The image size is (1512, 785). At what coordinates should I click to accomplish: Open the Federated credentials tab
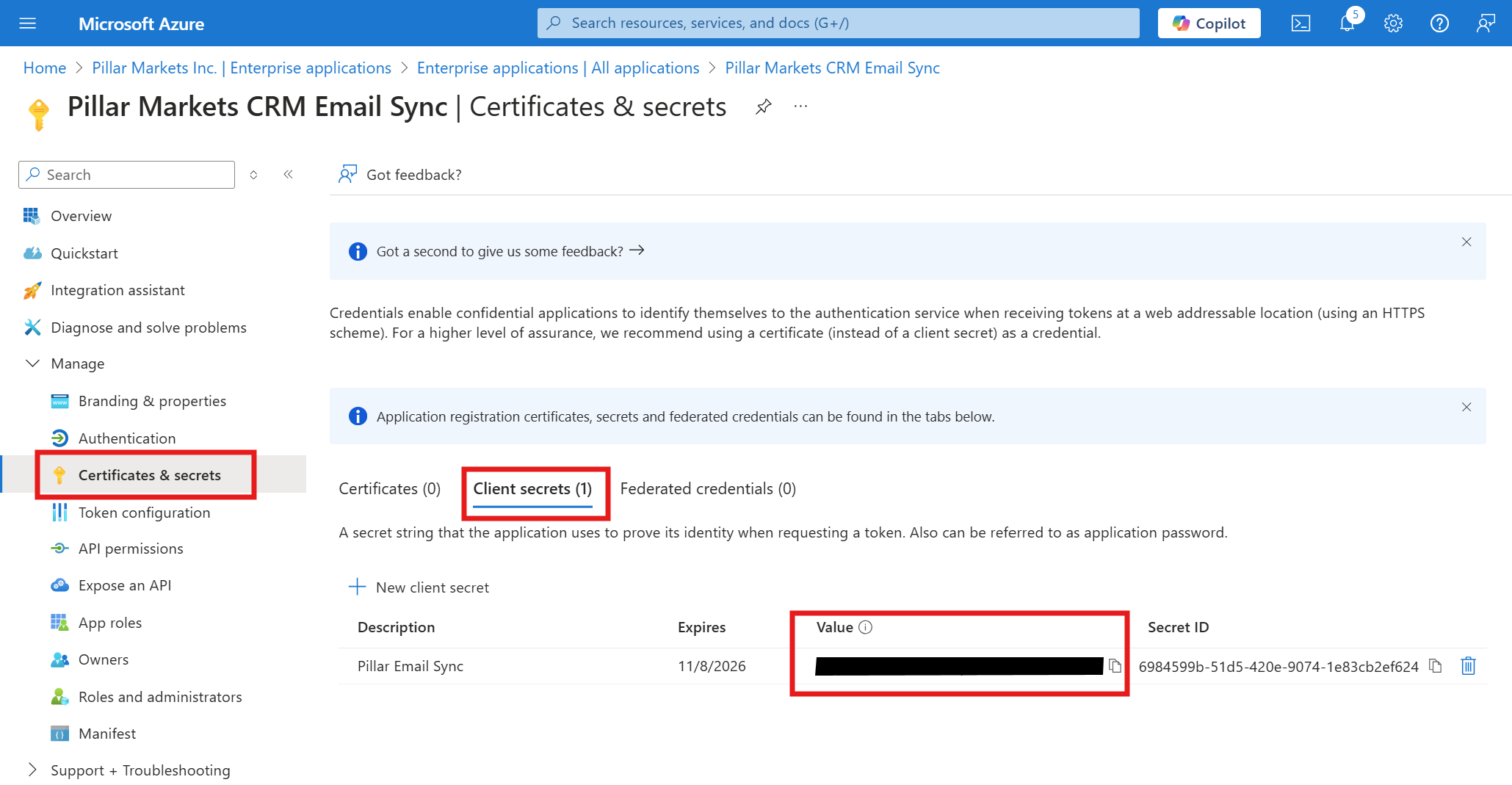(x=706, y=488)
